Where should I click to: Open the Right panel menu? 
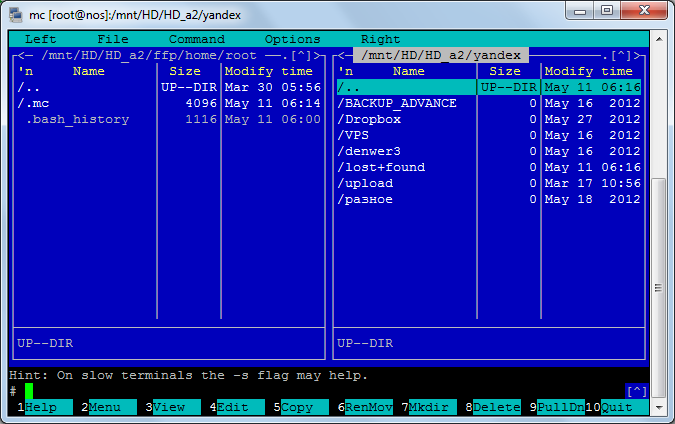[381, 39]
